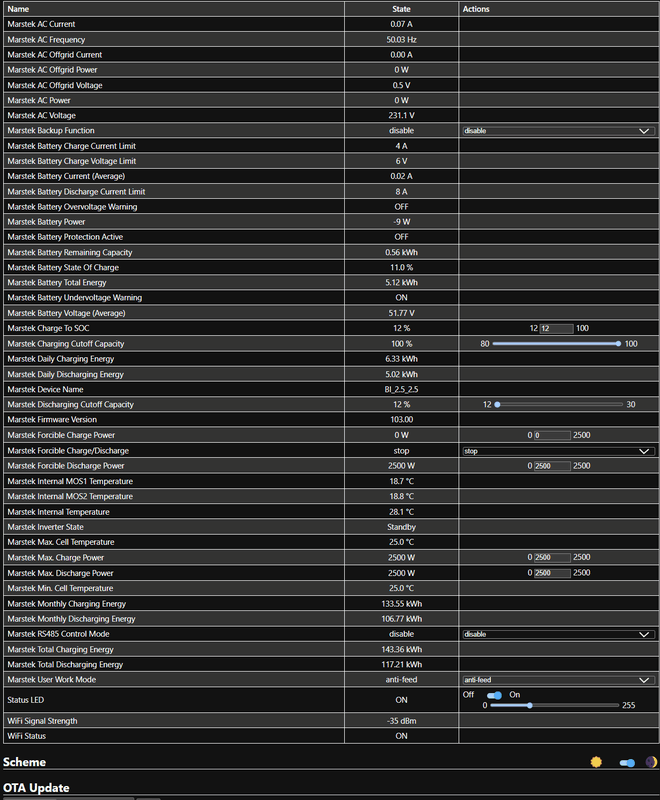
Task: Click the Standby inverter state value
Action: point(401,527)
